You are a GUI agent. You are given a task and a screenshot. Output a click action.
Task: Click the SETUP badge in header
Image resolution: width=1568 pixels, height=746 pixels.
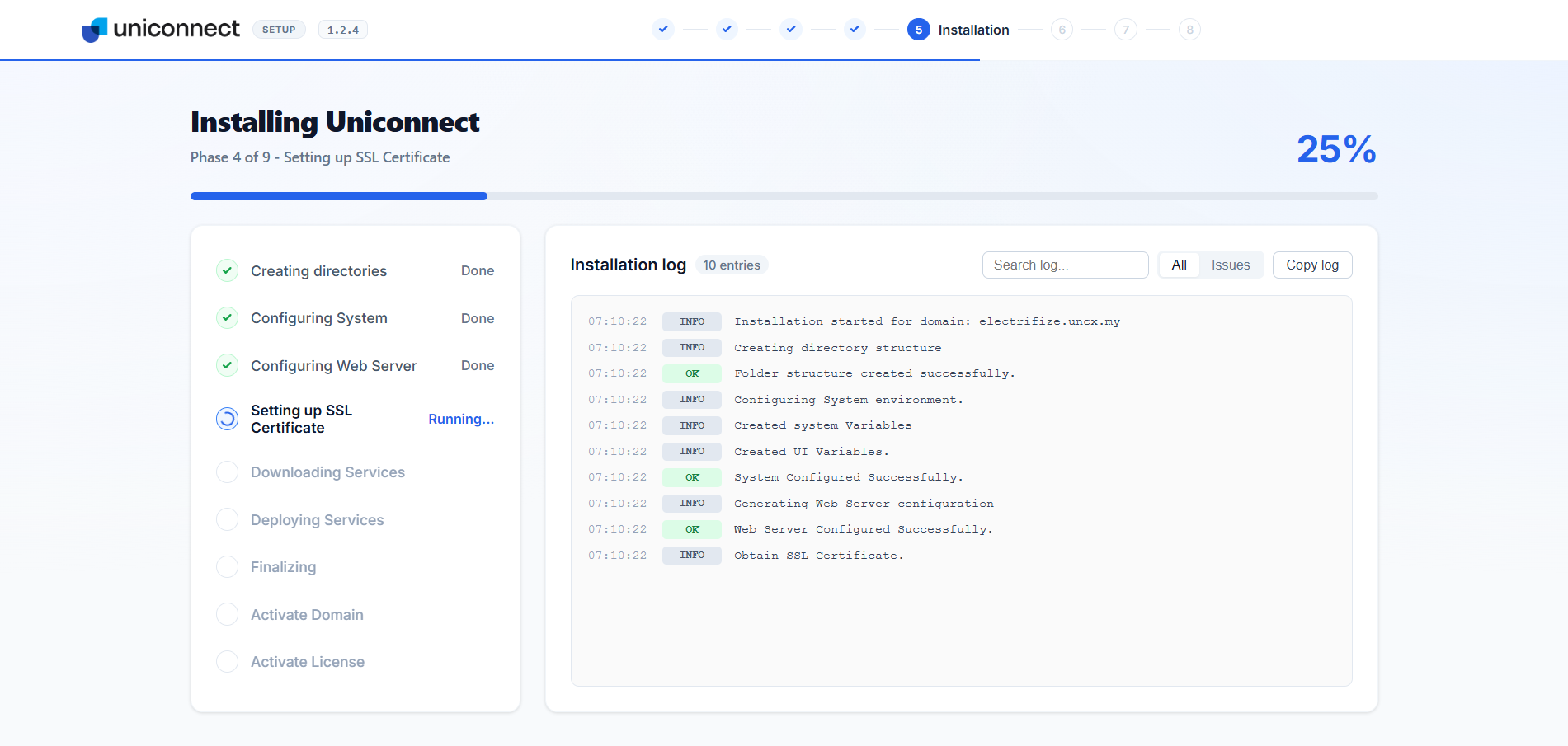click(x=279, y=30)
